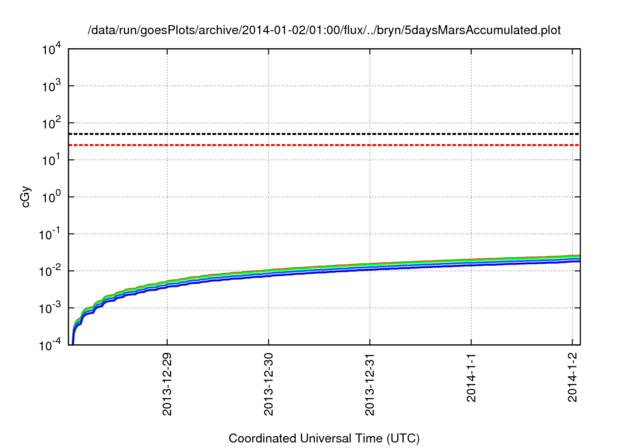640x448 pixels.
Task: Click the 10^0 y-axis tick label
Action: pyautogui.click(x=51, y=197)
